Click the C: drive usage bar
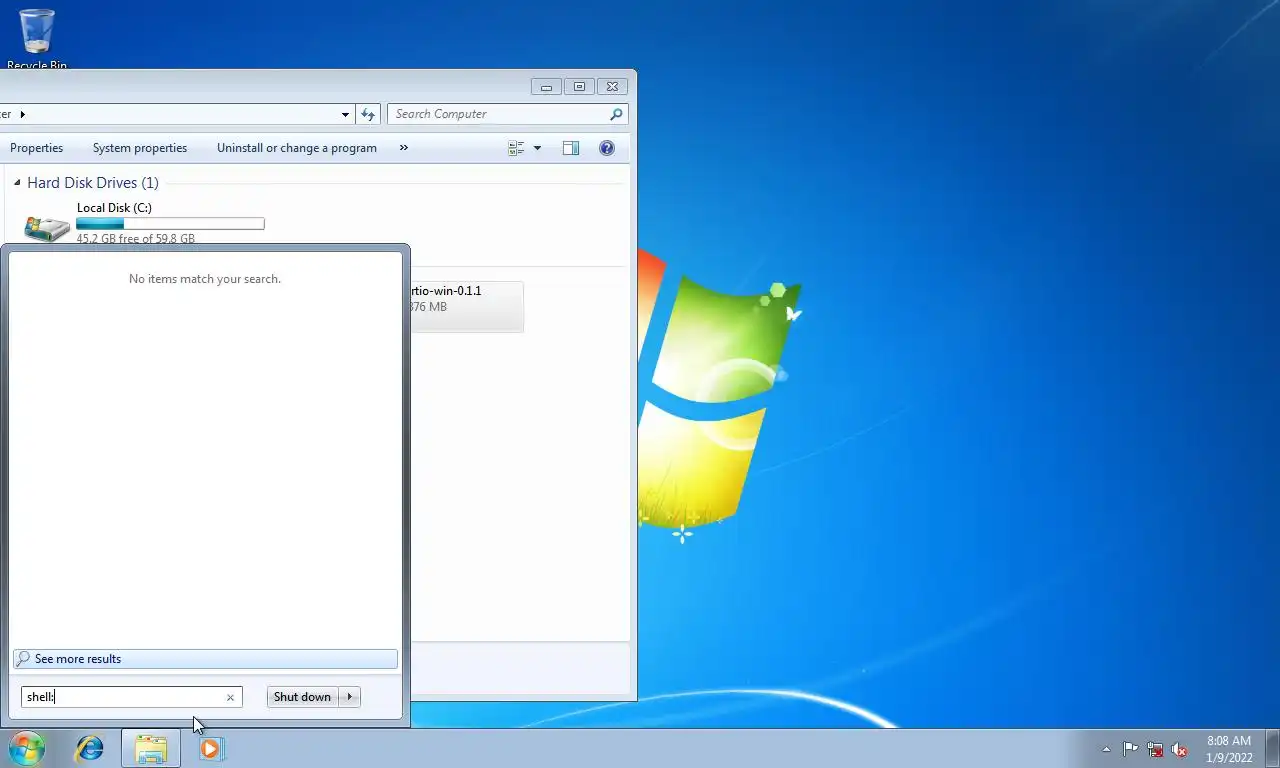The height and width of the screenshot is (768, 1280). click(x=170, y=224)
